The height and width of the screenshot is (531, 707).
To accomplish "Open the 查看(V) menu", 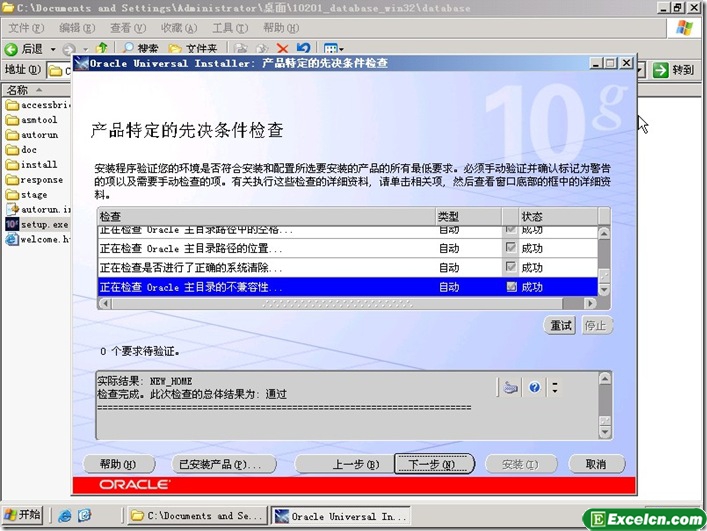I will click(128, 28).
